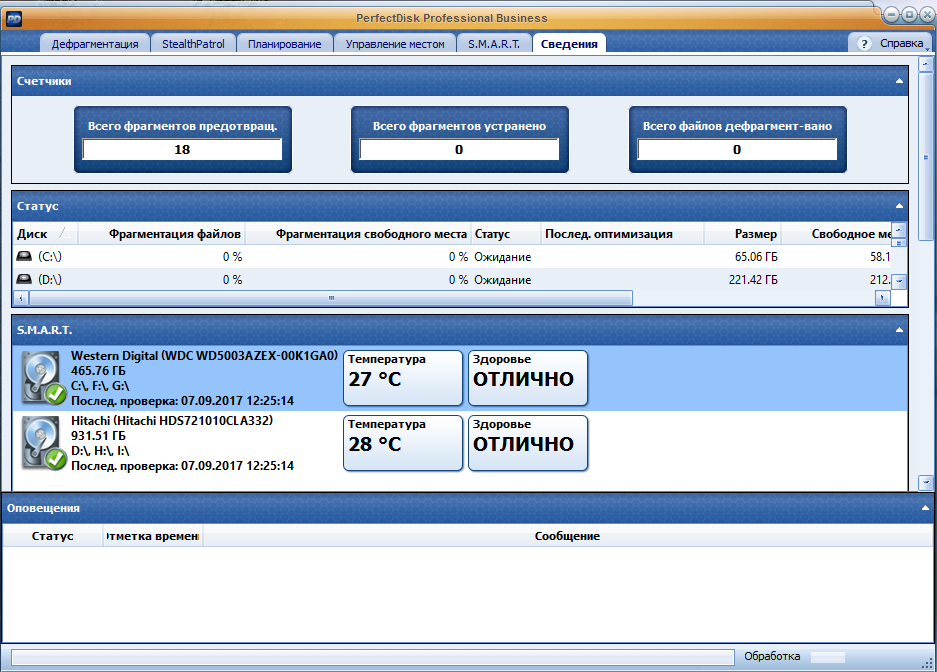Click the main panel scroll down arrow
This screenshot has width=937, height=672.
coord(926,481)
